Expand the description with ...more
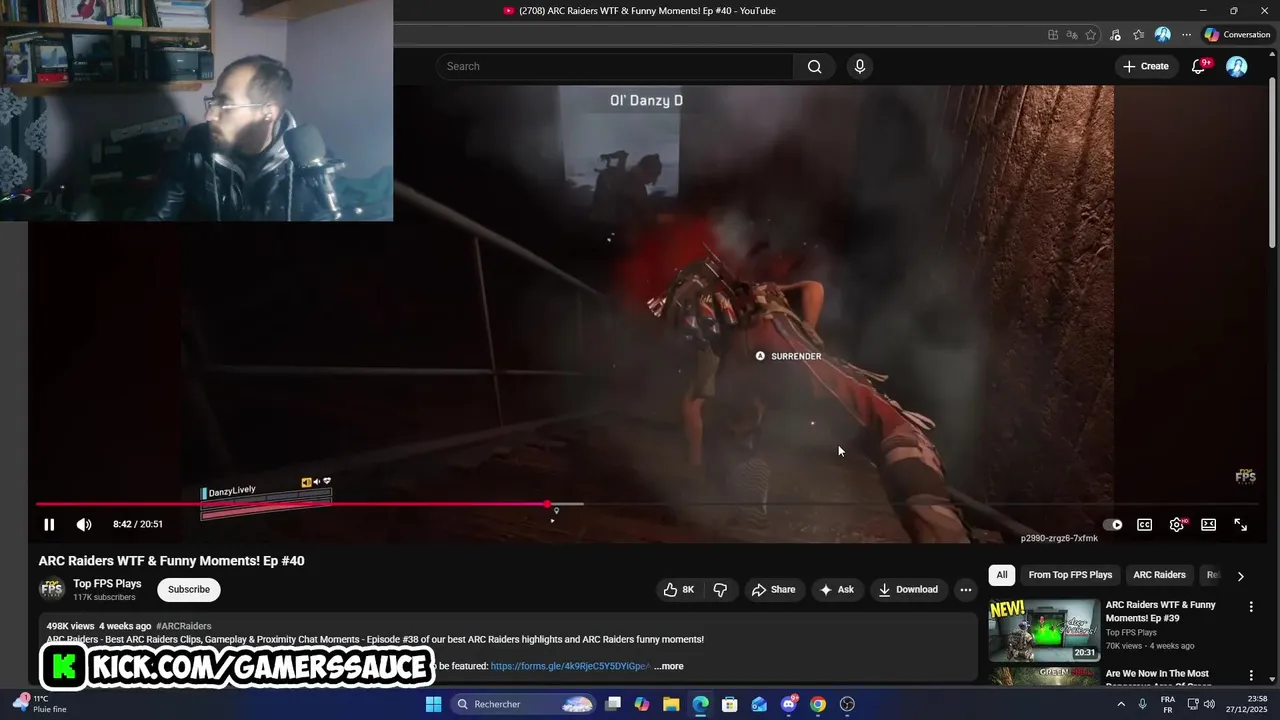Screen dimensions: 1280x720 (x=669, y=666)
